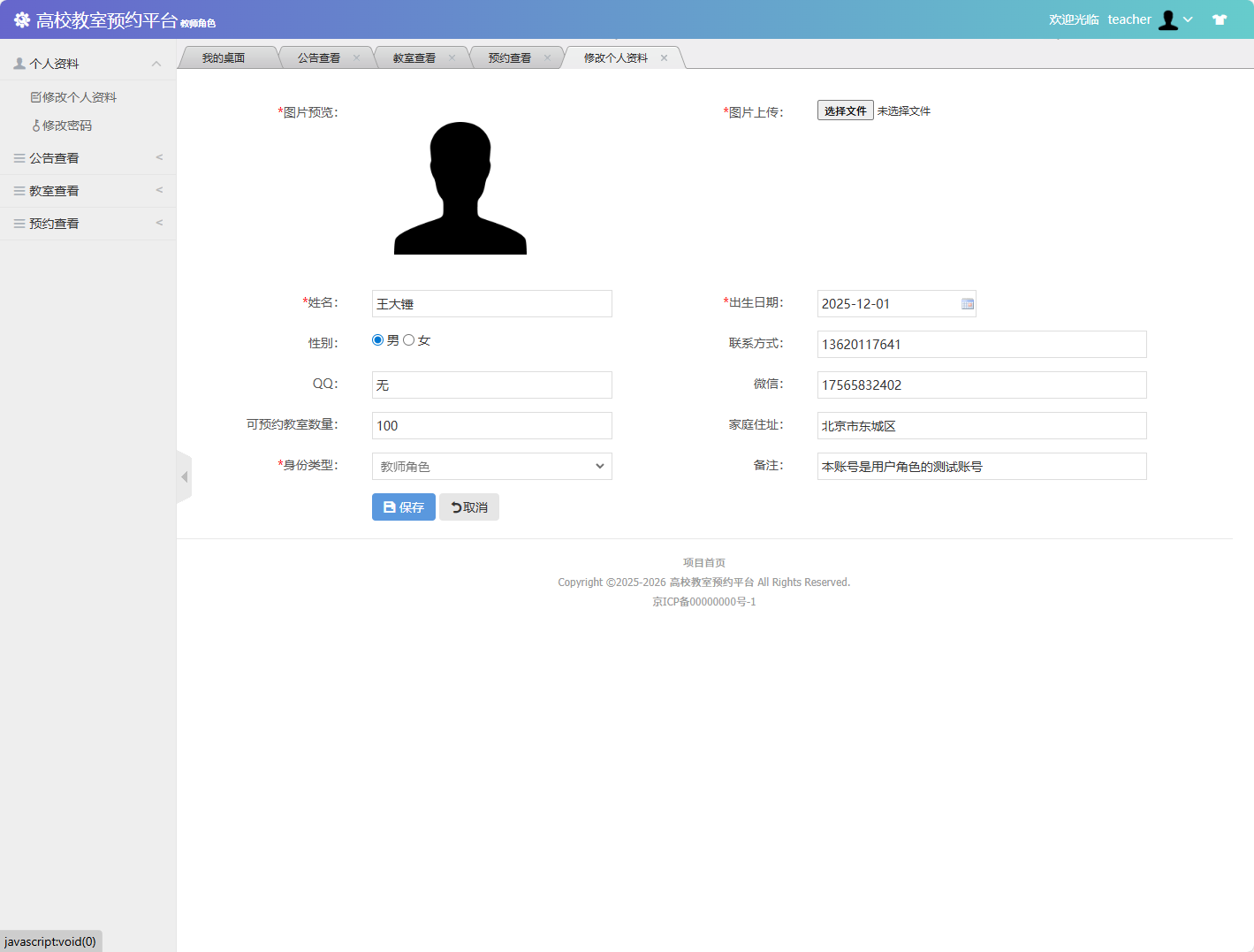Click the document icon beside 修改个人资料

(36, 96)
